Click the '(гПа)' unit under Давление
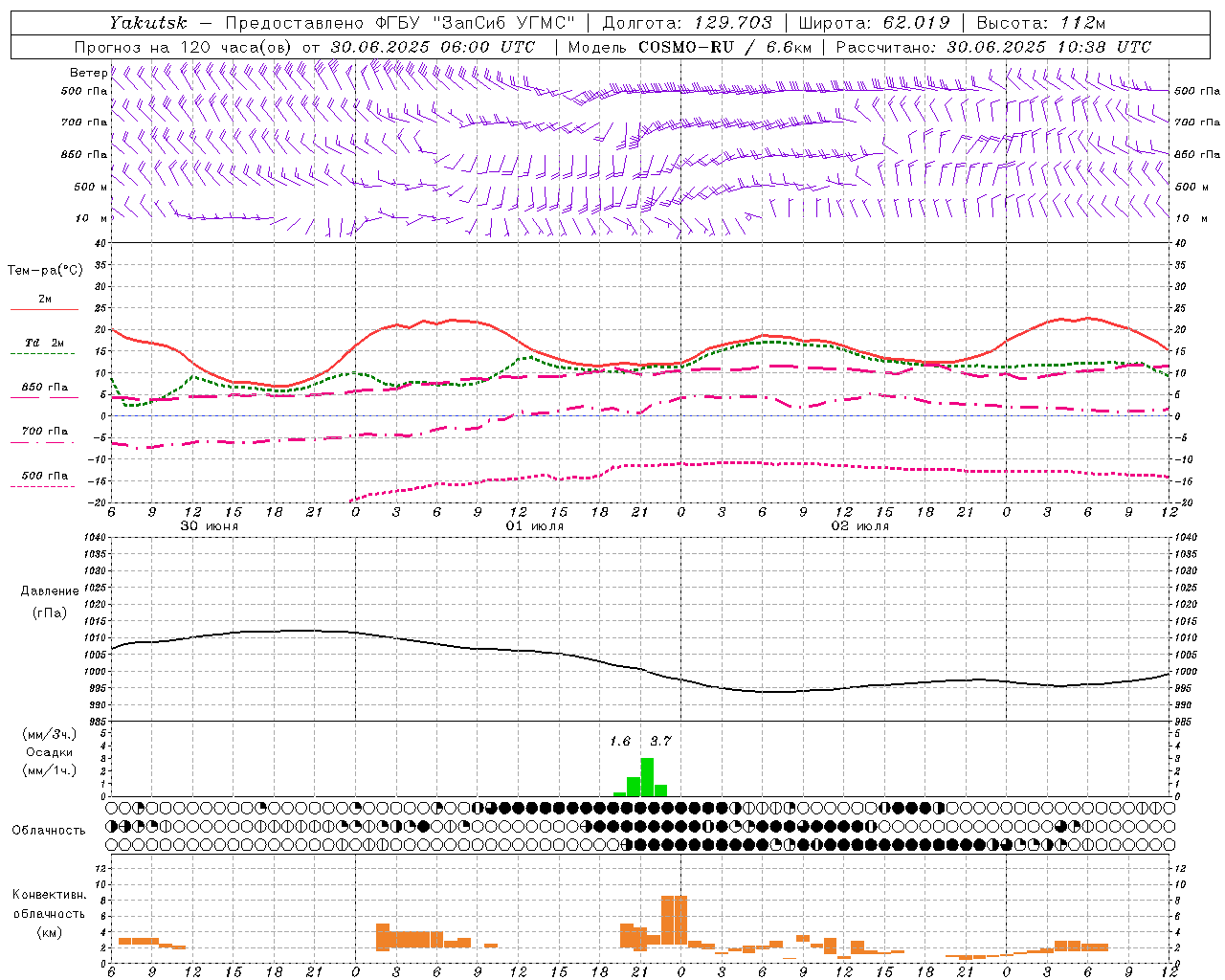Screen dimensions: 1225x980 50,612
